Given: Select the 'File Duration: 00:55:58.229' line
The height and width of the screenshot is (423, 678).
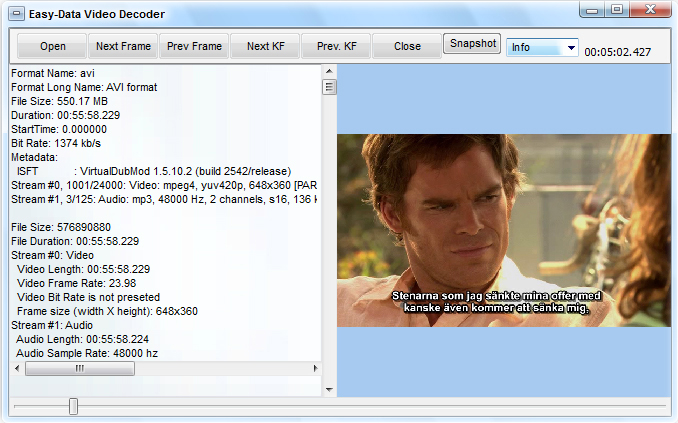Looking at the screenshot, I should click(75, 241).
